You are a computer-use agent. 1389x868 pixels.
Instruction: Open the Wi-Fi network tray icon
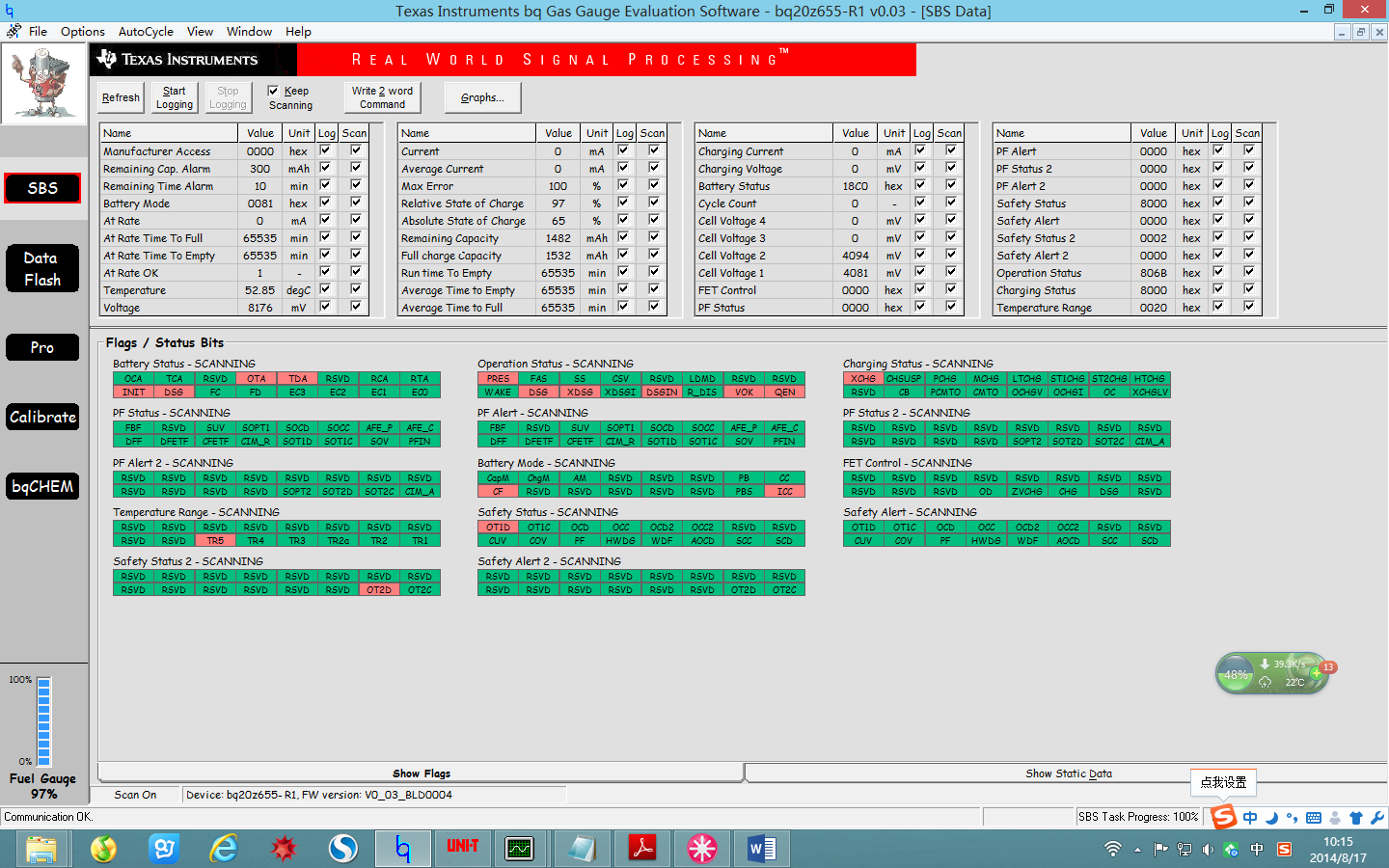tap(1113, 849)
